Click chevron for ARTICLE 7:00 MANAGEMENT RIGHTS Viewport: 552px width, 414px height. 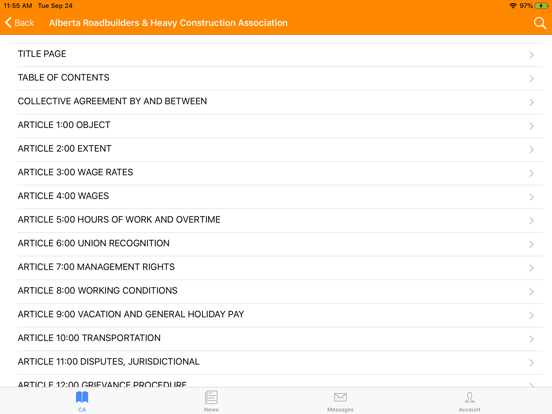pyautogui.click(x=532, y=268)
